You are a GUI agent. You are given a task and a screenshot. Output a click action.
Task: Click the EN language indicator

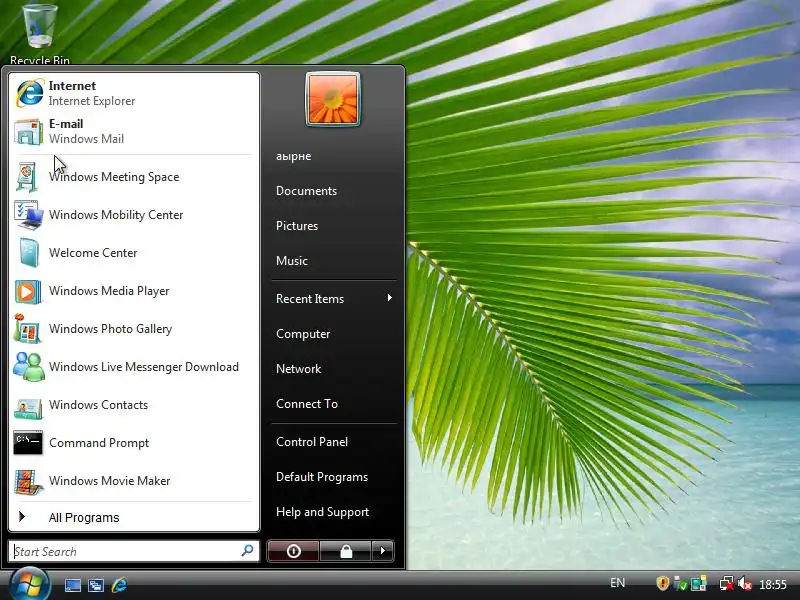pos(617,583)
